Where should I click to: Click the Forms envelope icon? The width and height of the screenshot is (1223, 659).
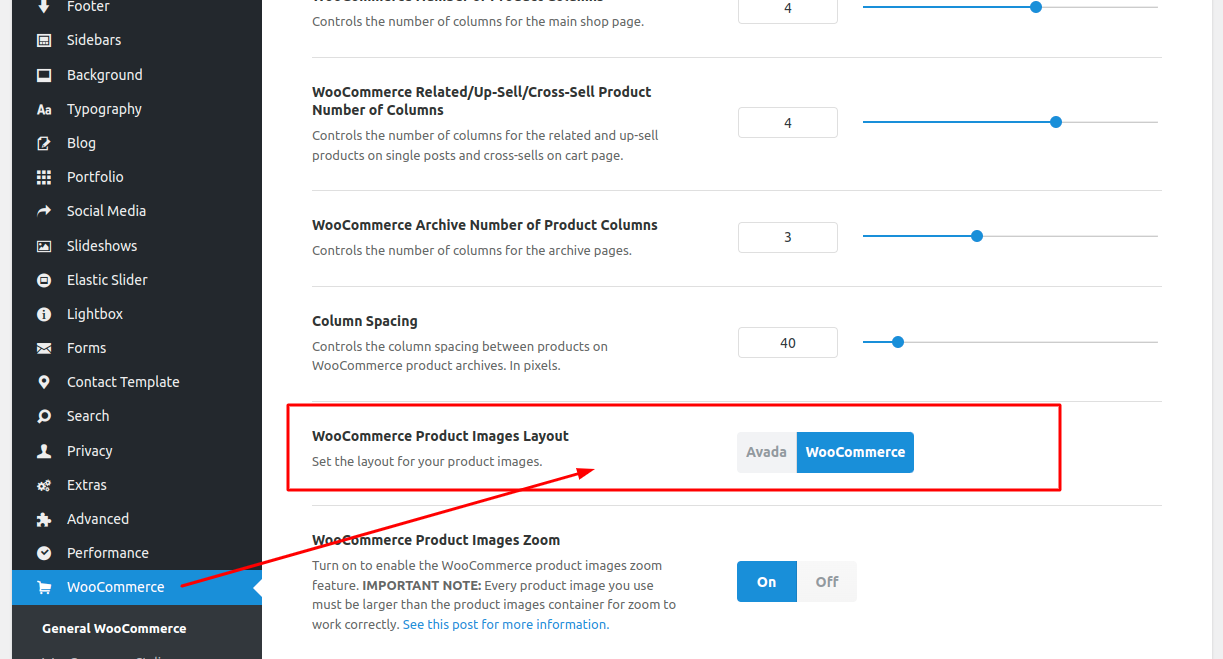(x=43, y=348)
